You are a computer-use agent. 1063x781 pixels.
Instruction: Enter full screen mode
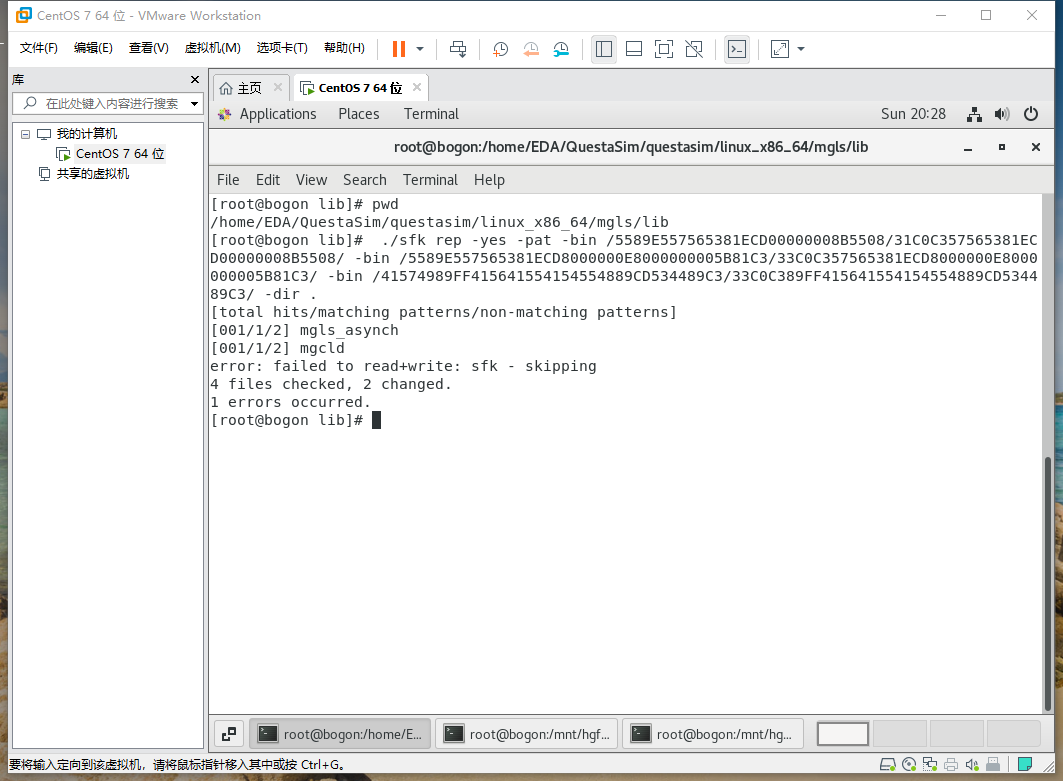pos(664,49)
